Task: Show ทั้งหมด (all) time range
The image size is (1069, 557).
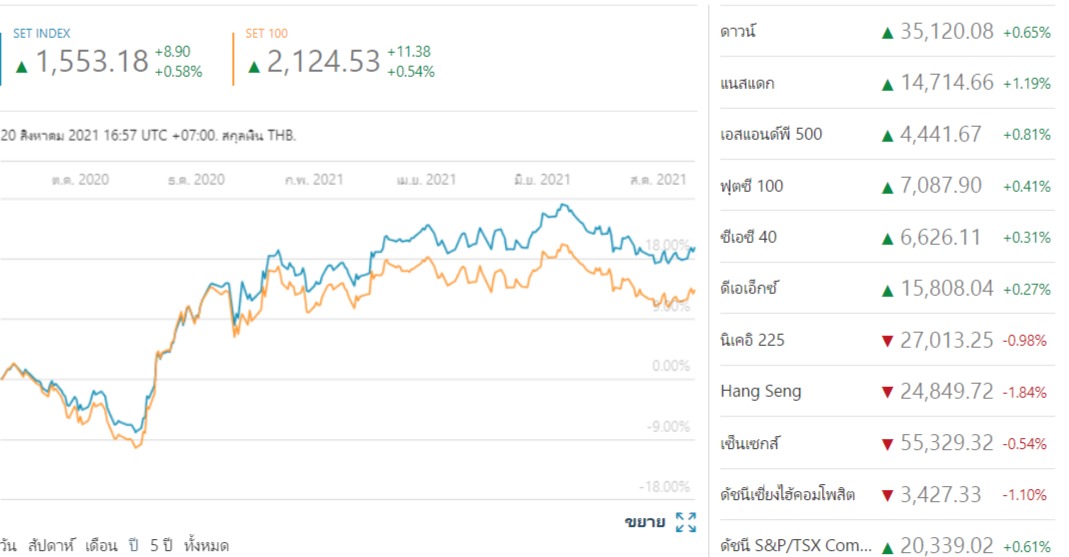Action: [x=207, y=546]
